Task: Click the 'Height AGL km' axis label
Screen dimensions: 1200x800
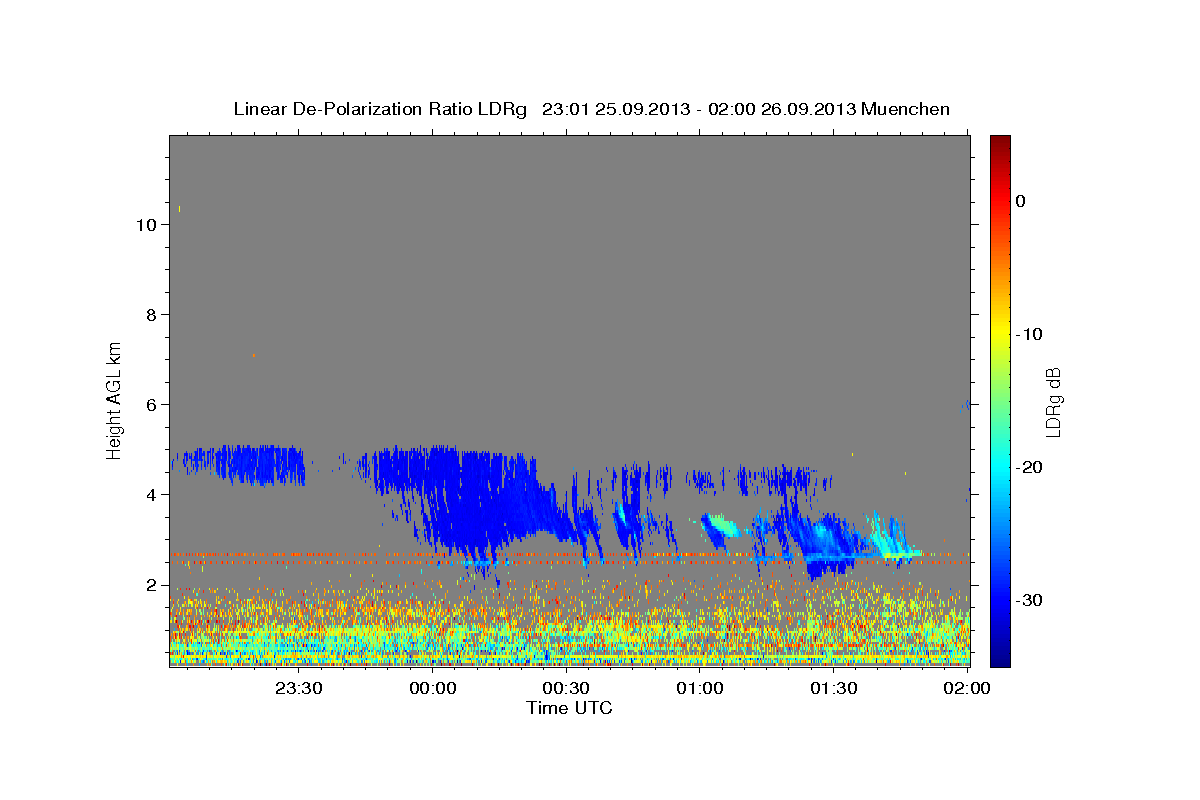Action: (x=114, y=399)
